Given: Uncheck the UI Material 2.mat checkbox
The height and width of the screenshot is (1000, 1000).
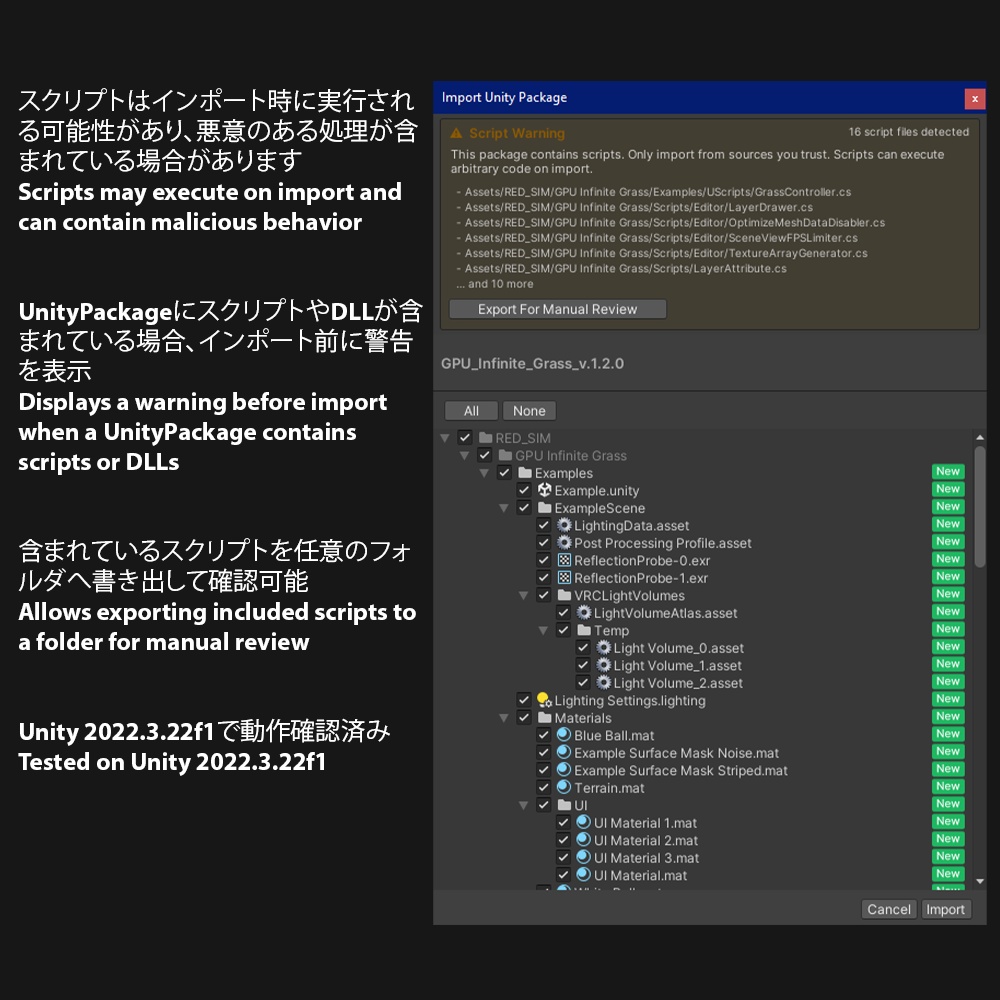Looking at the screenshot, I should 564,840.
